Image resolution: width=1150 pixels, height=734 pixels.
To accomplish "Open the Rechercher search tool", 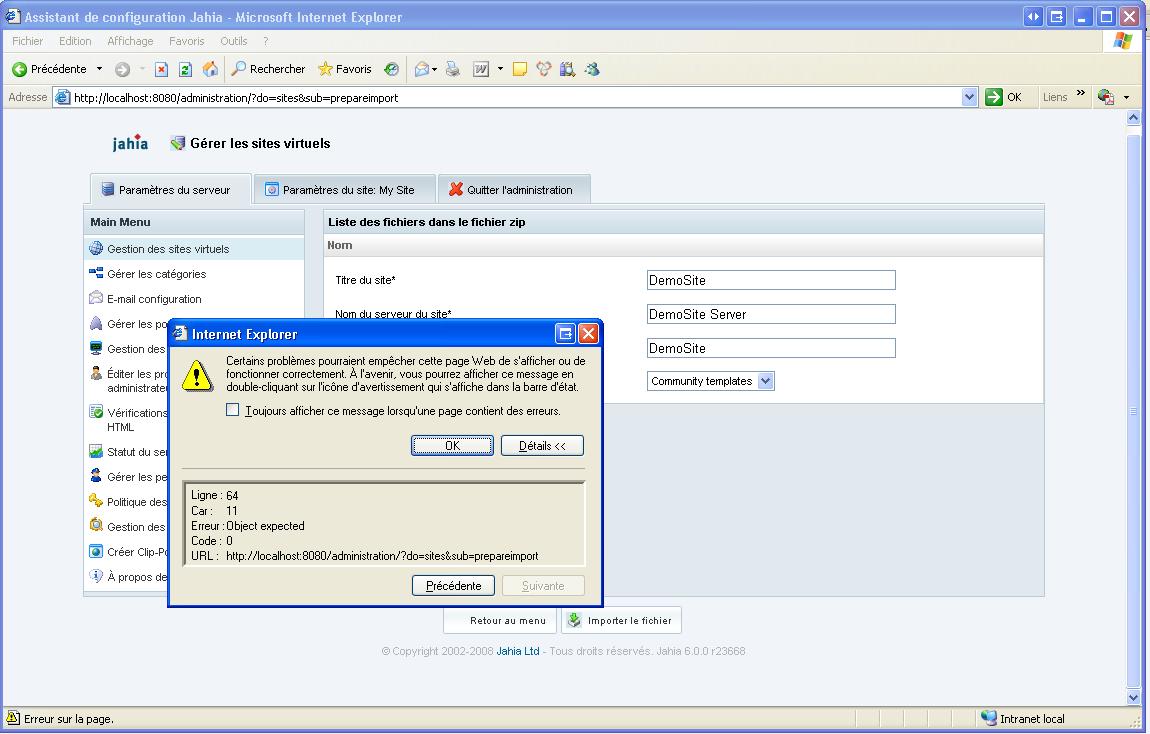I will point(268,69).
